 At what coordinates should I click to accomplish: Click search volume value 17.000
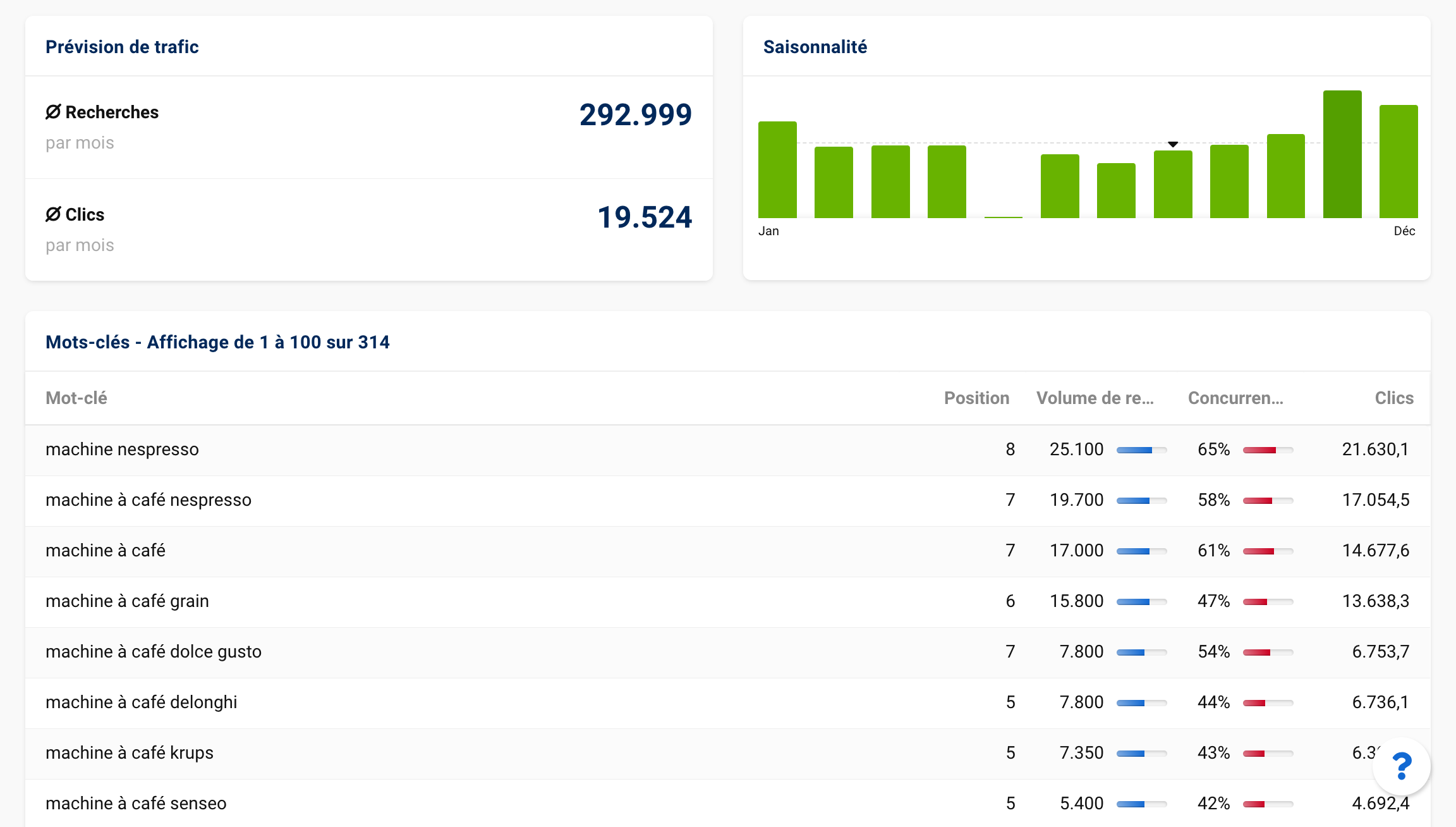pyautogui.click(x=1076, y=550)
